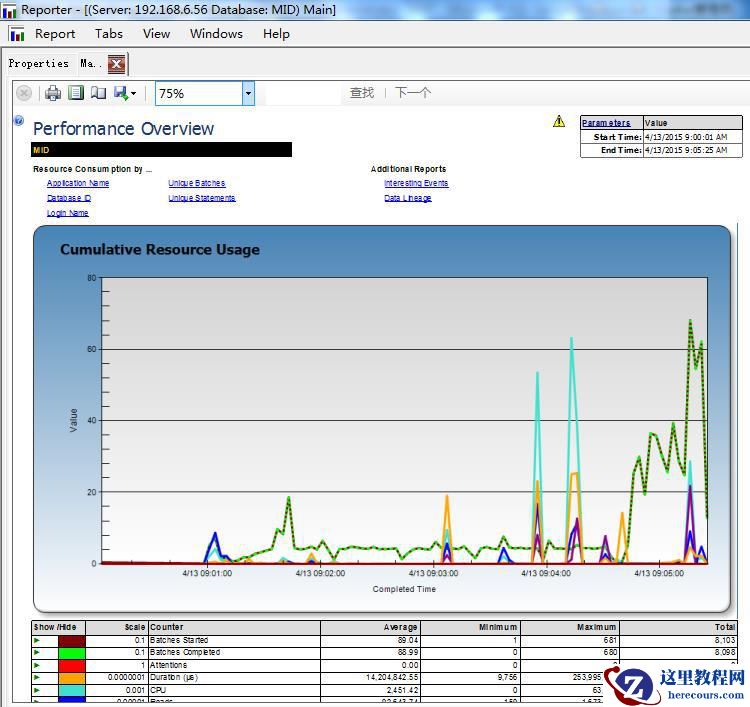Click the yellow warning triangle icon
The image size is (750, 707).
point(559,122)
